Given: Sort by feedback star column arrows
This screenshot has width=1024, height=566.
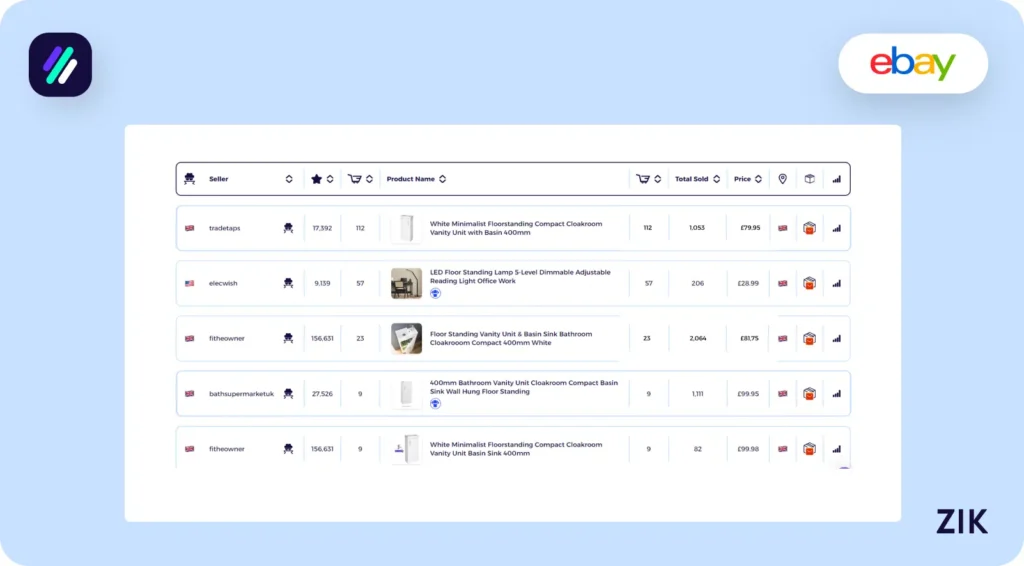Looking at the screenshot, I should point(330,179).
